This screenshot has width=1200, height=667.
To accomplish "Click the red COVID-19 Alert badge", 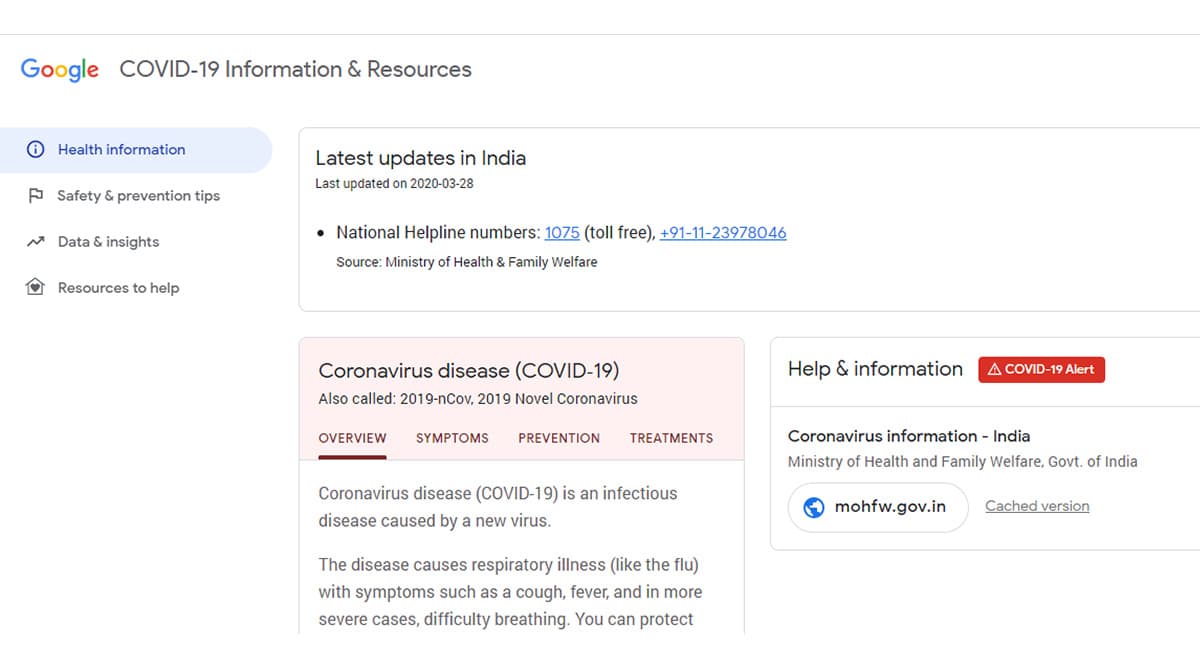I will tap(1041, 369).
